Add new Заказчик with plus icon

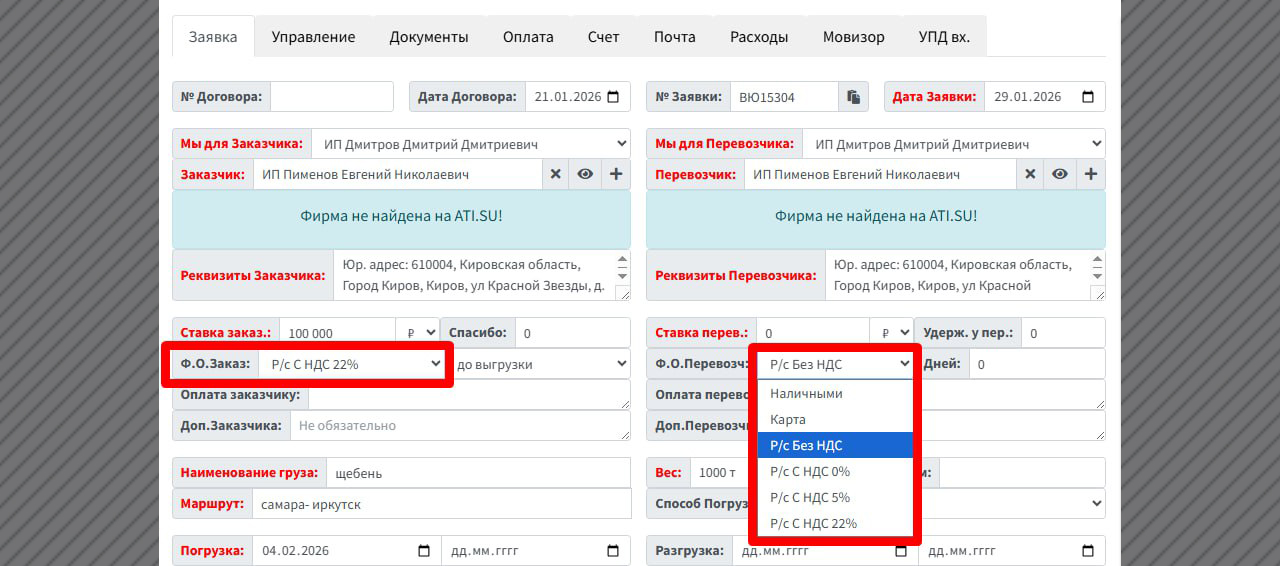[616, 174]
